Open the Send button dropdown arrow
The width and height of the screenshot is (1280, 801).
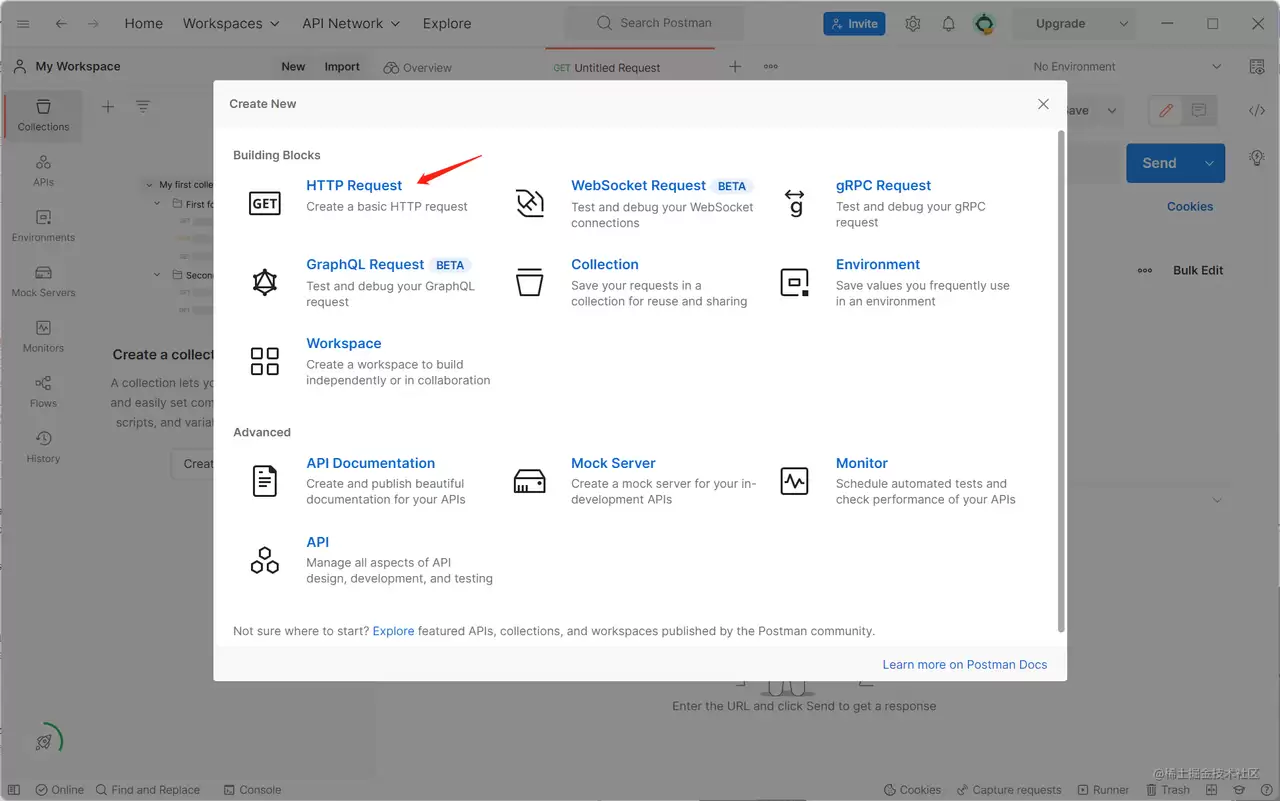[x=1209, y=163]
